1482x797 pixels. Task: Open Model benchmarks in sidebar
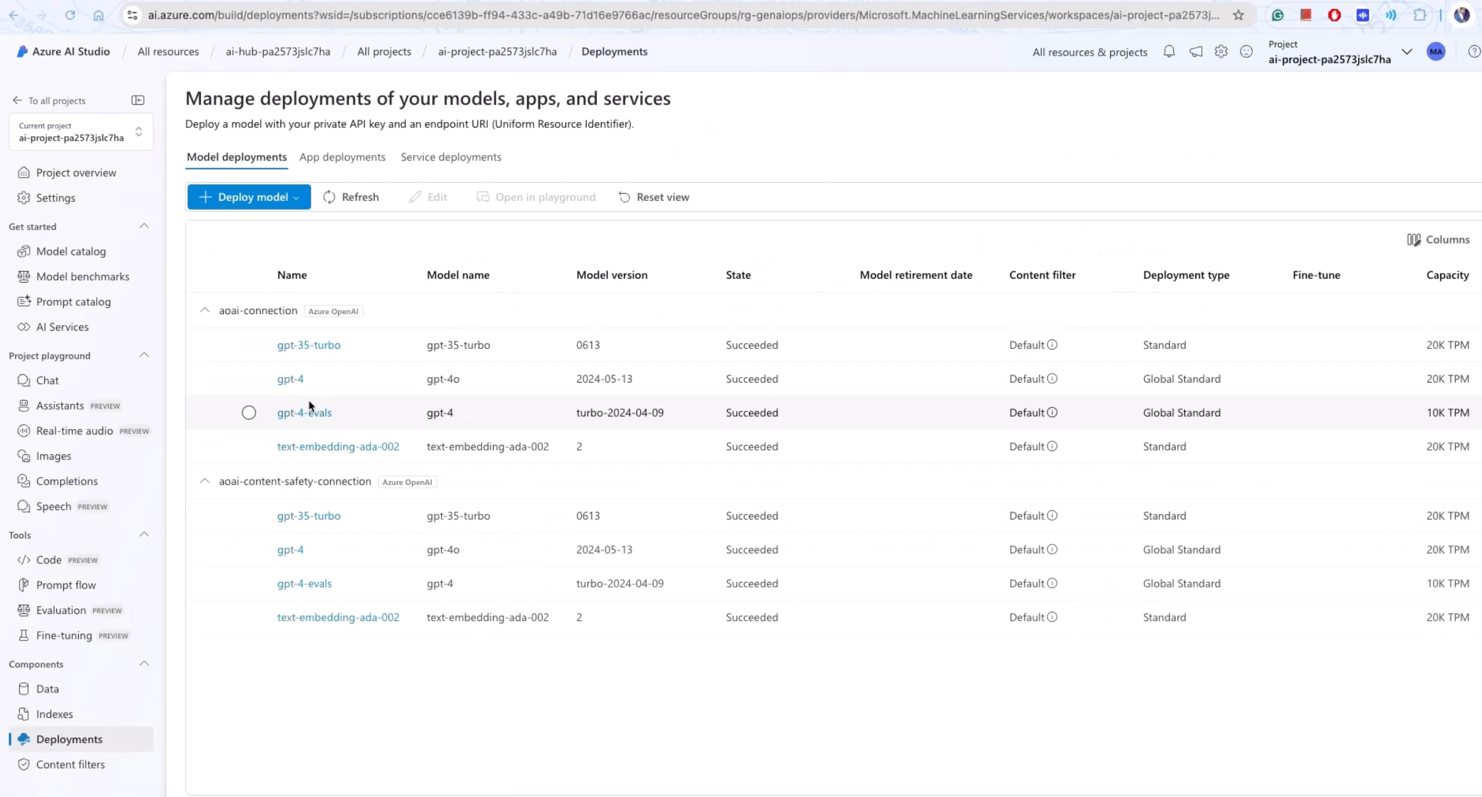pos(82,276)
